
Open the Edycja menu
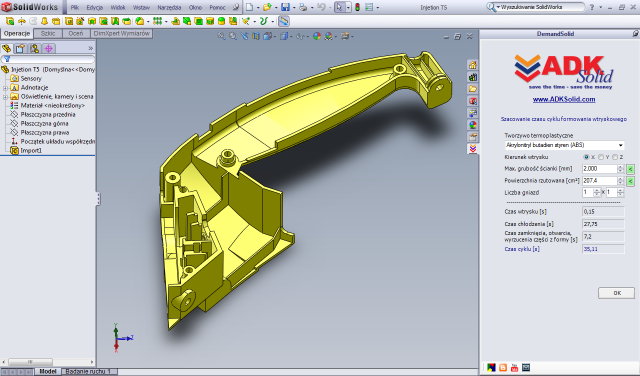(x=95, y=7)
